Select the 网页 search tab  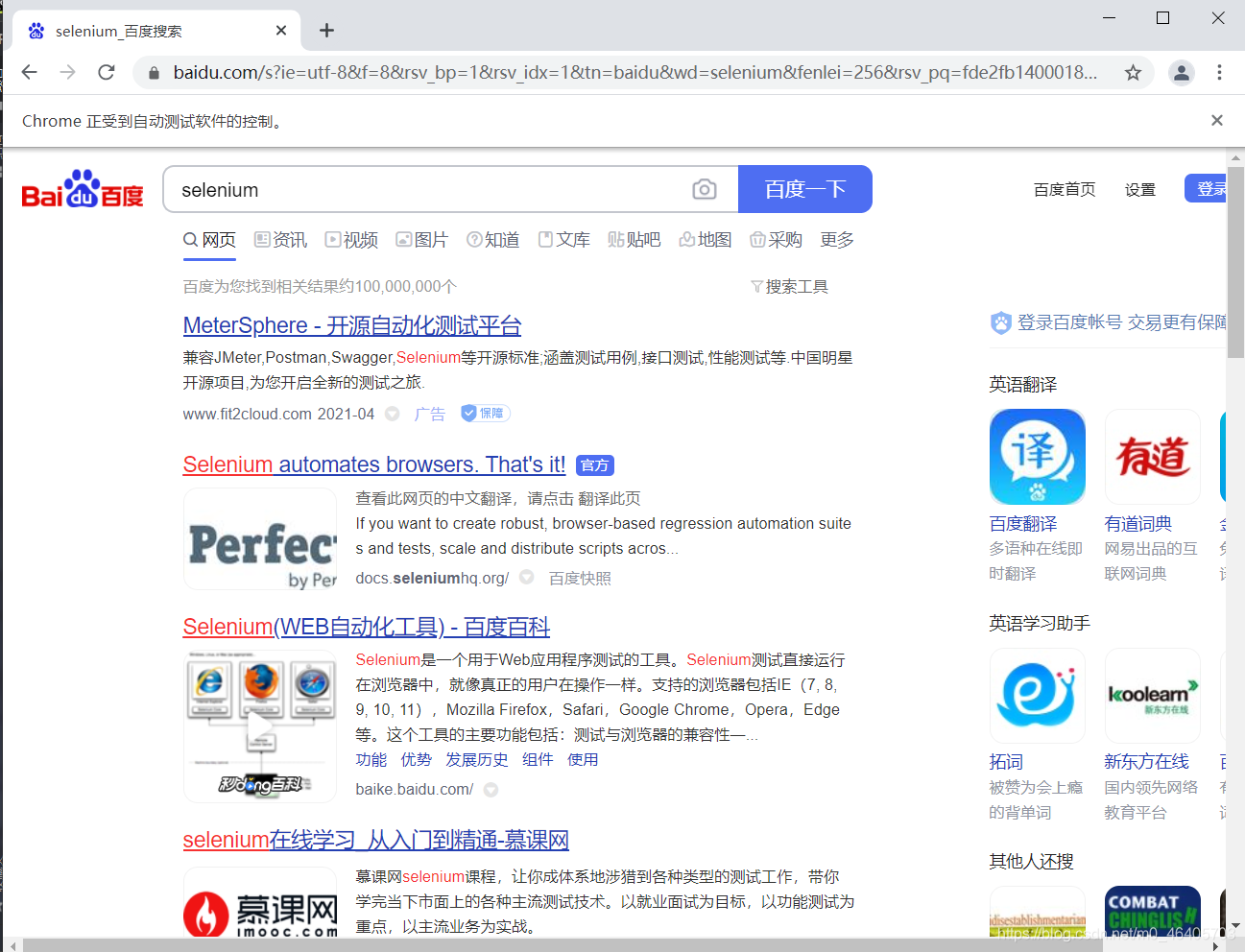point(210,239)
